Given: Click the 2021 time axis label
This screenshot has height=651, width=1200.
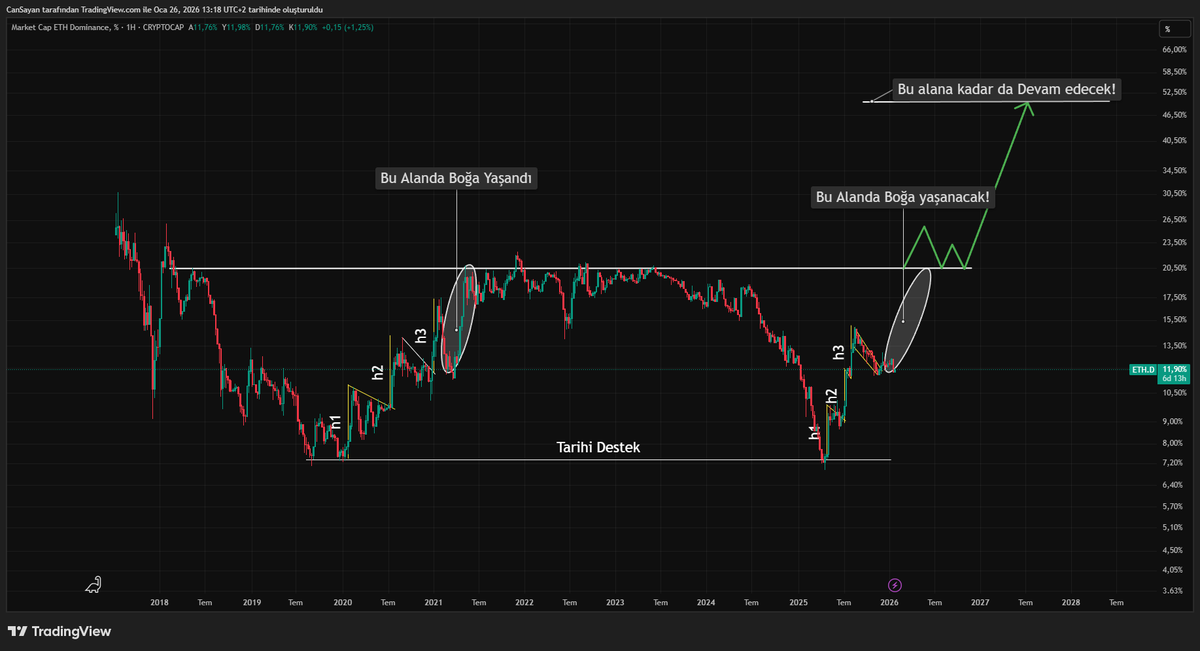Looking at the screenshot, I should [433, 602].
